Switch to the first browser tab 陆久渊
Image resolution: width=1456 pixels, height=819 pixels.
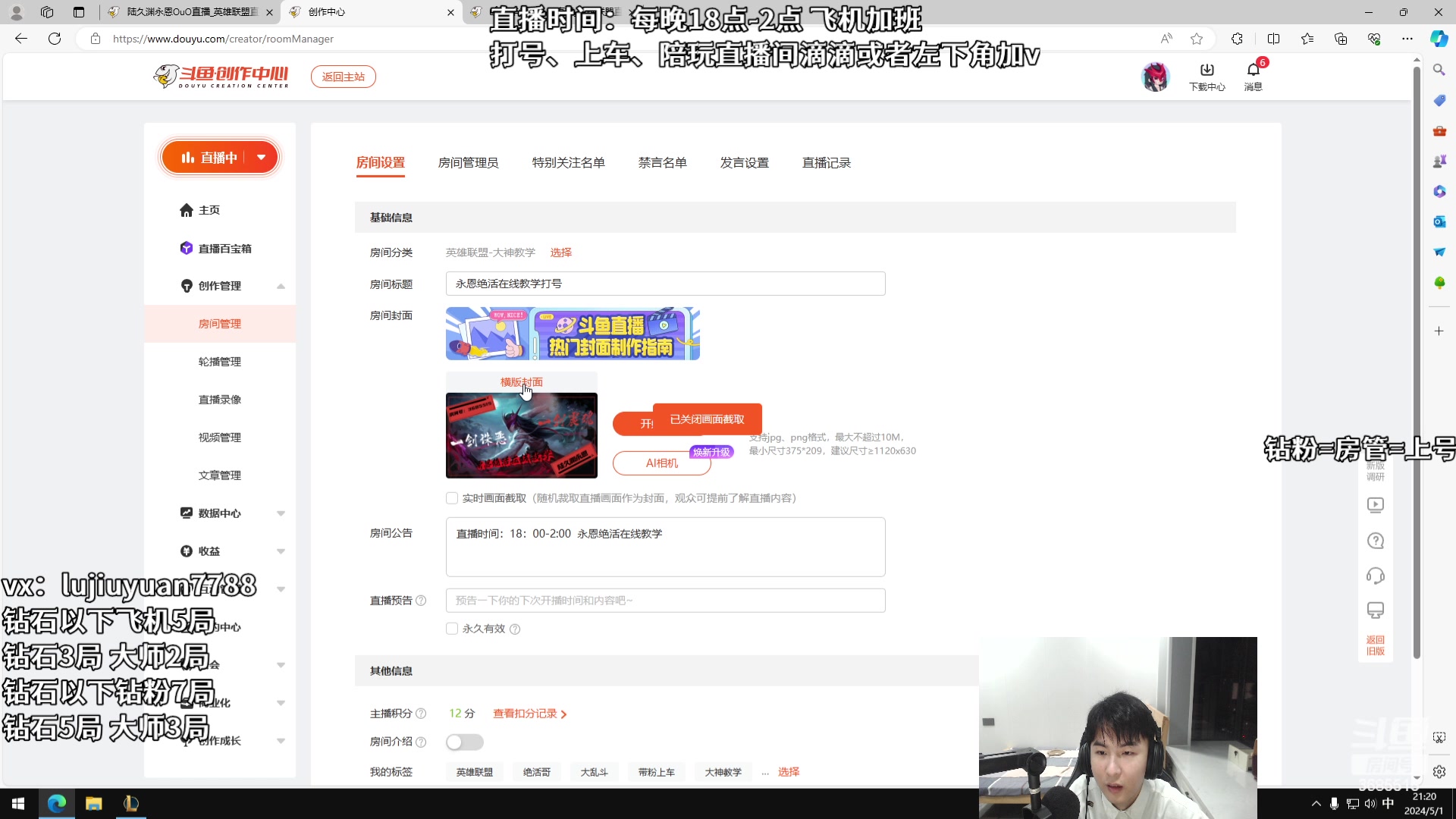(190, 12)
